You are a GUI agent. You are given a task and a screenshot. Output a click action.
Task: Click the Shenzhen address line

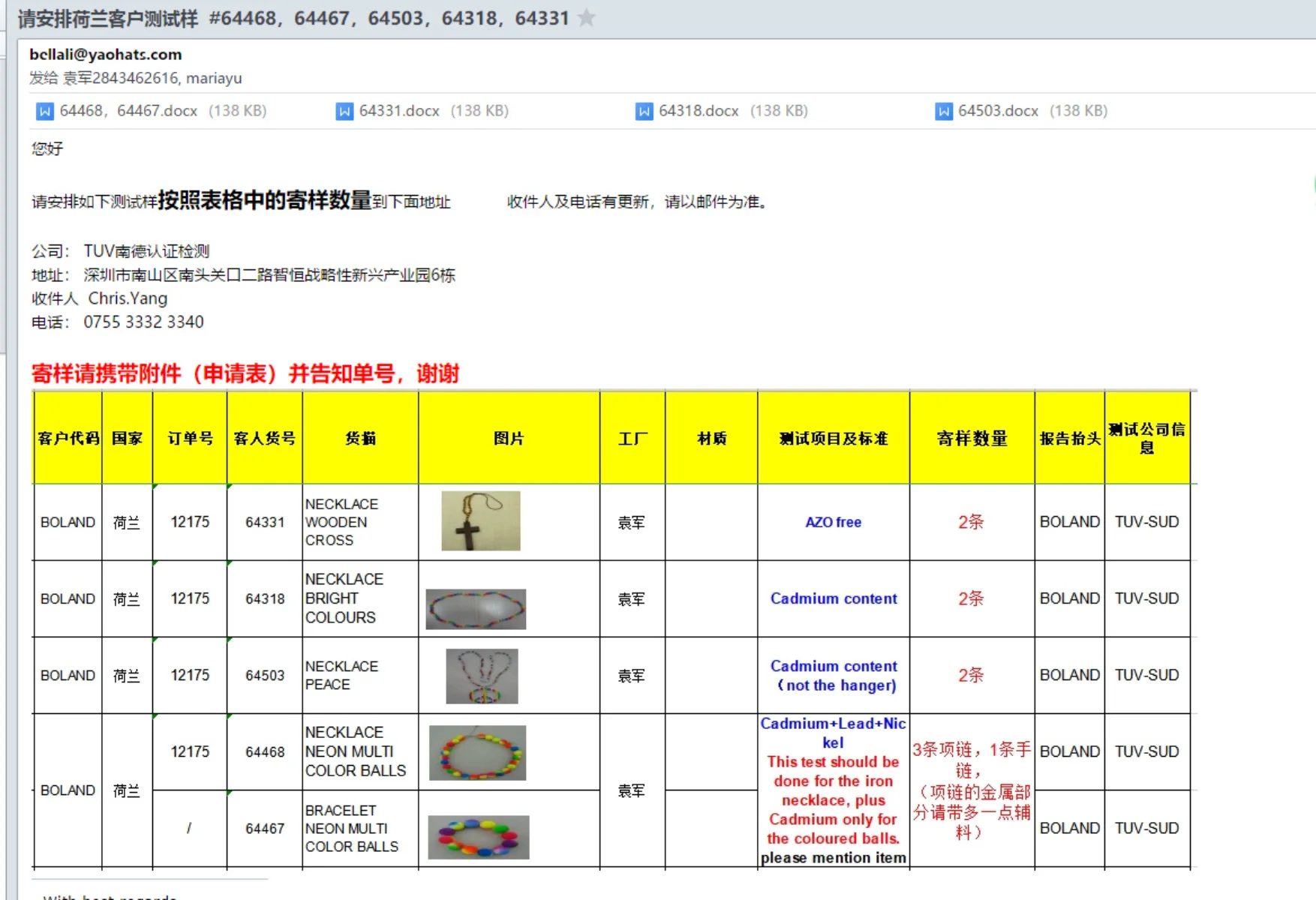(x=269, y=275)
